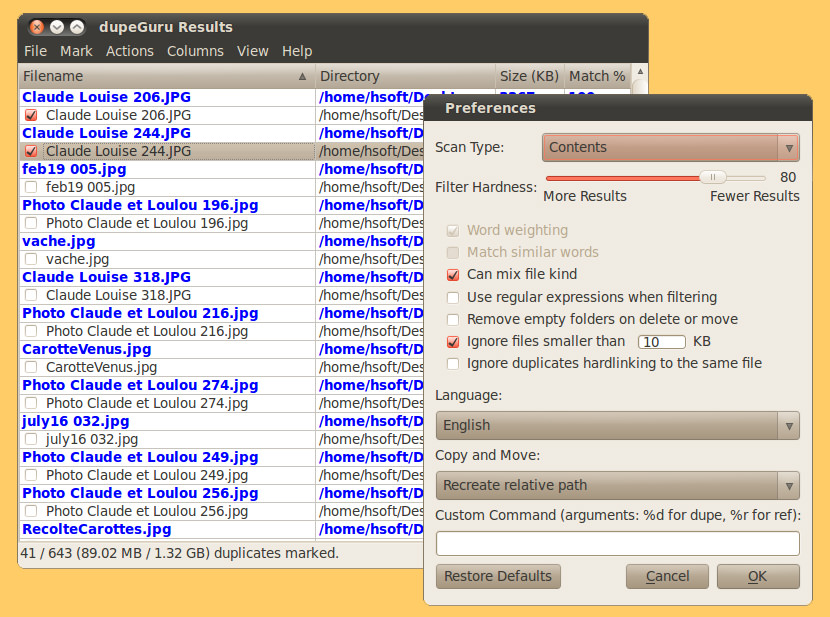The image size is (830, 617).
Task: Select bold Photo Claude et Loulou 274.jpg row
Action: tap(221, 385)
